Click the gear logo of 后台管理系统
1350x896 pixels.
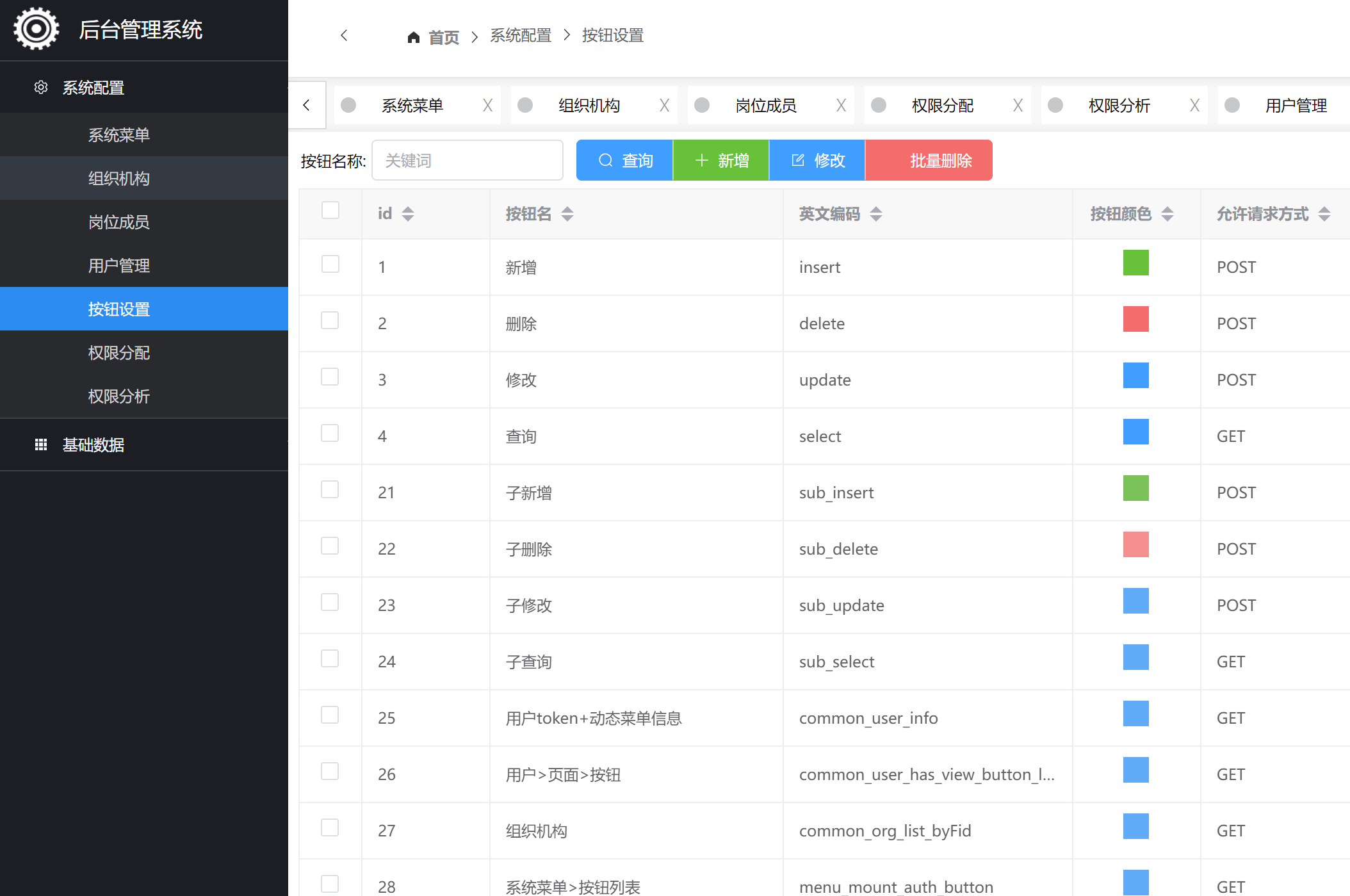click(37, 29)
